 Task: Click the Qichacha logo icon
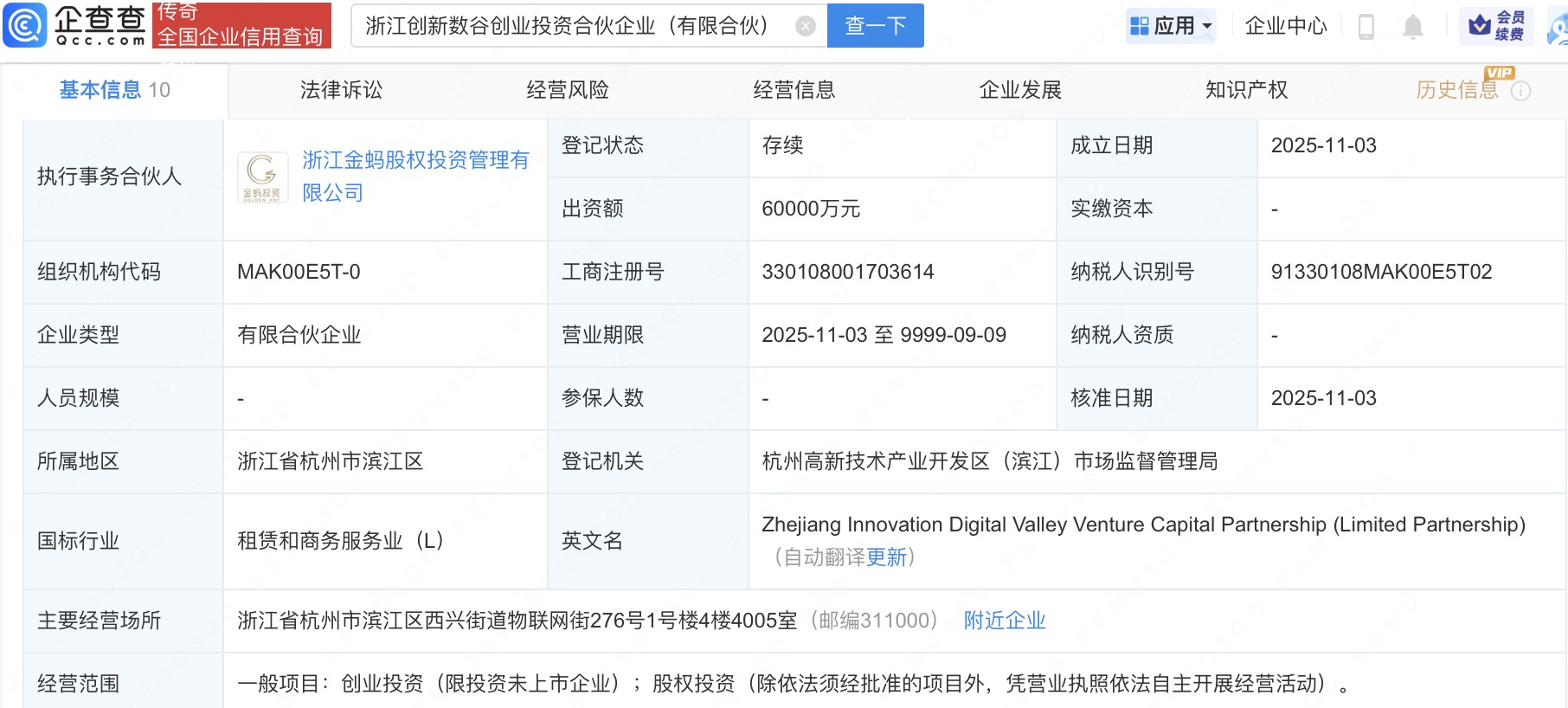click(x=25, y=25)
